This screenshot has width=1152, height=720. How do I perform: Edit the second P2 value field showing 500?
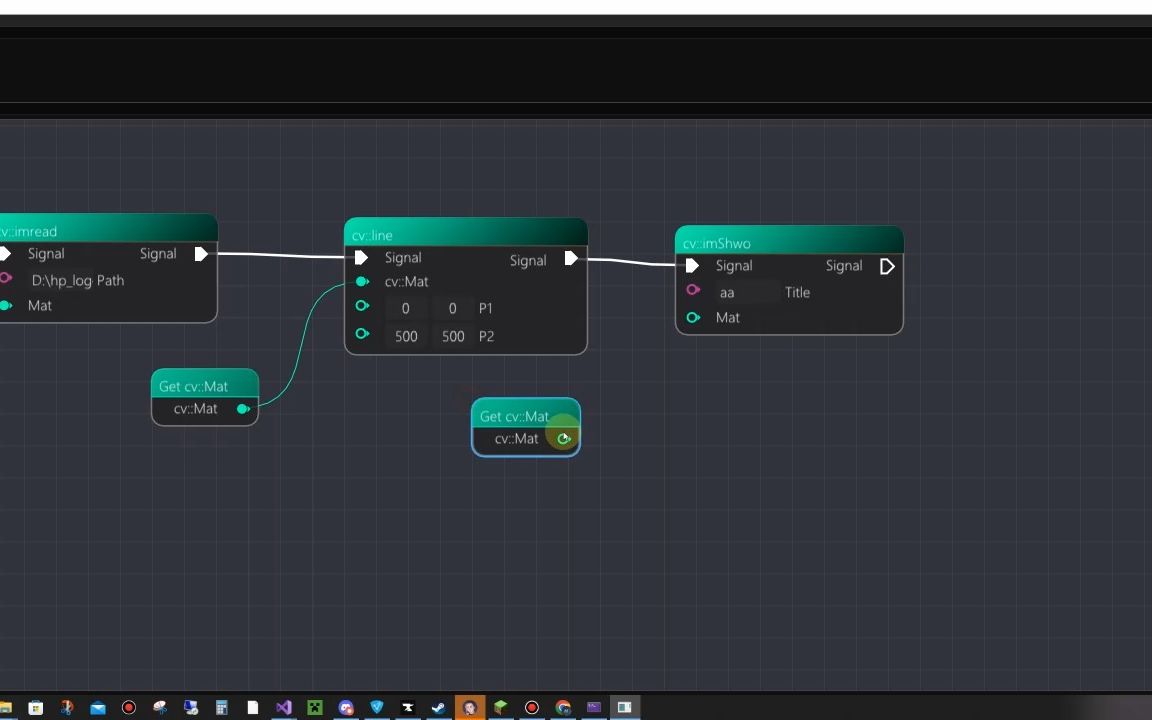(x=453, y=336)
